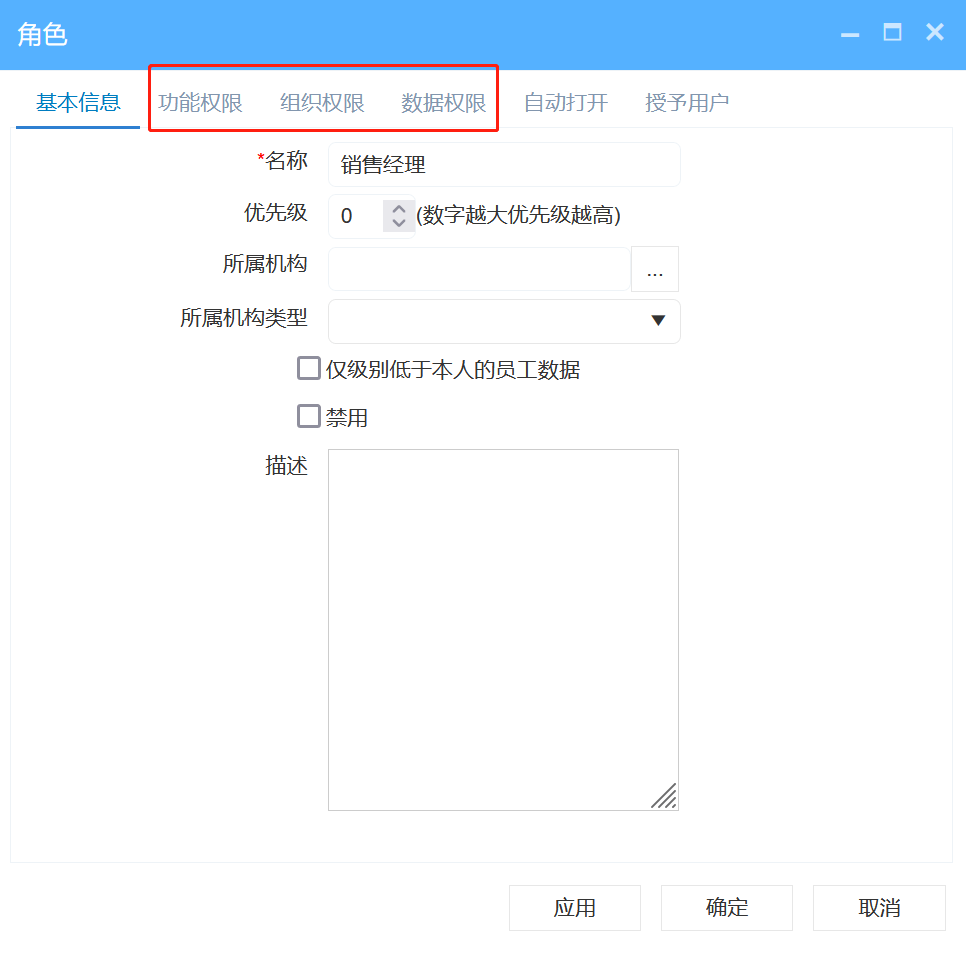Check the 仅级别低于本人的员工数据 checkbox
The height and width of the screenshot is (966, 966).
pyautogui.click(x=308, y=368)
